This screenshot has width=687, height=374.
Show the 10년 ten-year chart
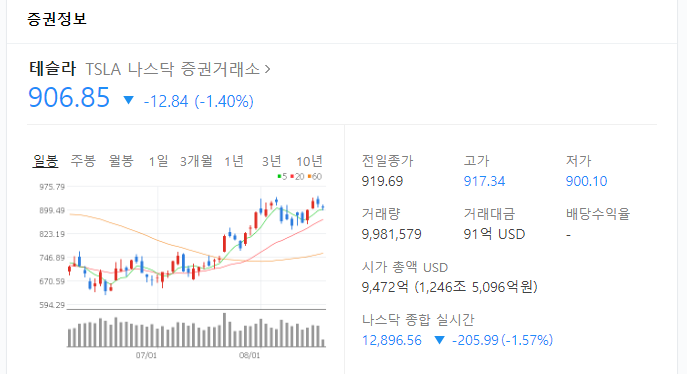[x=309, y=161]
